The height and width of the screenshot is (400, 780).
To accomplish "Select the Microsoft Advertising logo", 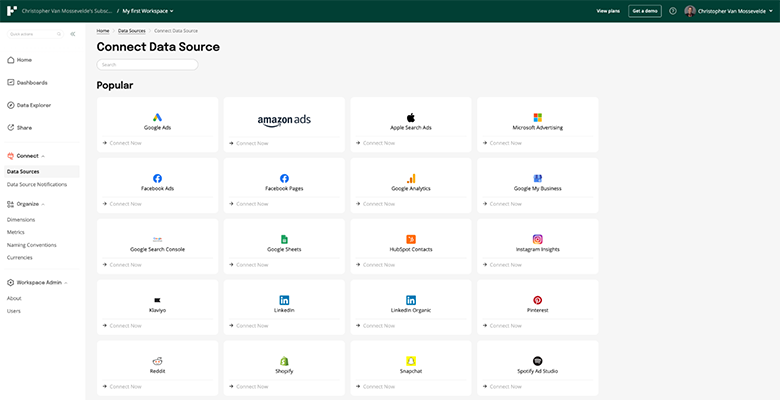I will [538, 117].
